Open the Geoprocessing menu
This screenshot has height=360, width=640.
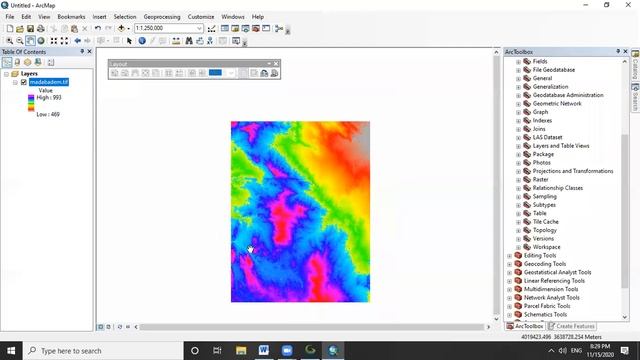pyautogui.click(x=162, y=17)
